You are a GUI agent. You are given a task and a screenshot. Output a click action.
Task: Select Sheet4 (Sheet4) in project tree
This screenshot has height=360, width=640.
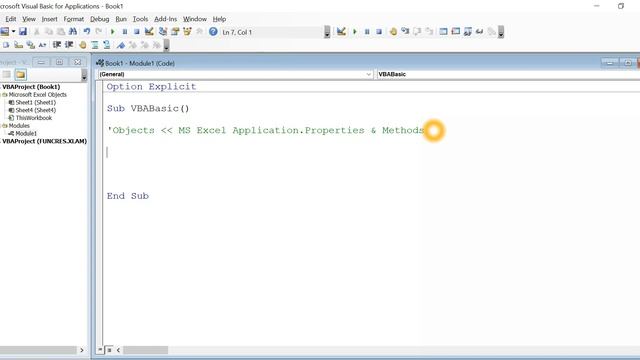pyautogui.click(x=36, y=110)
